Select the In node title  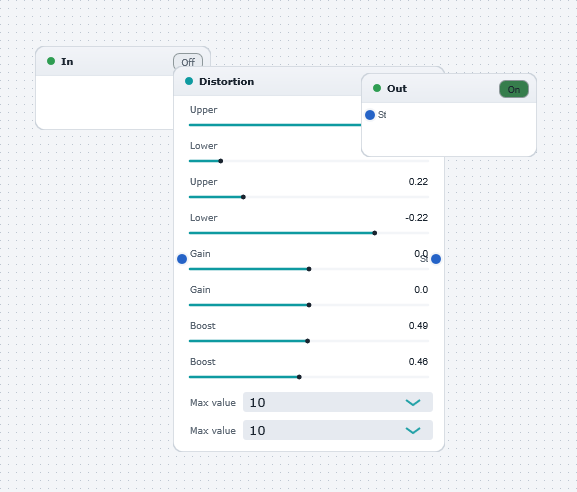tap(67, 61)
